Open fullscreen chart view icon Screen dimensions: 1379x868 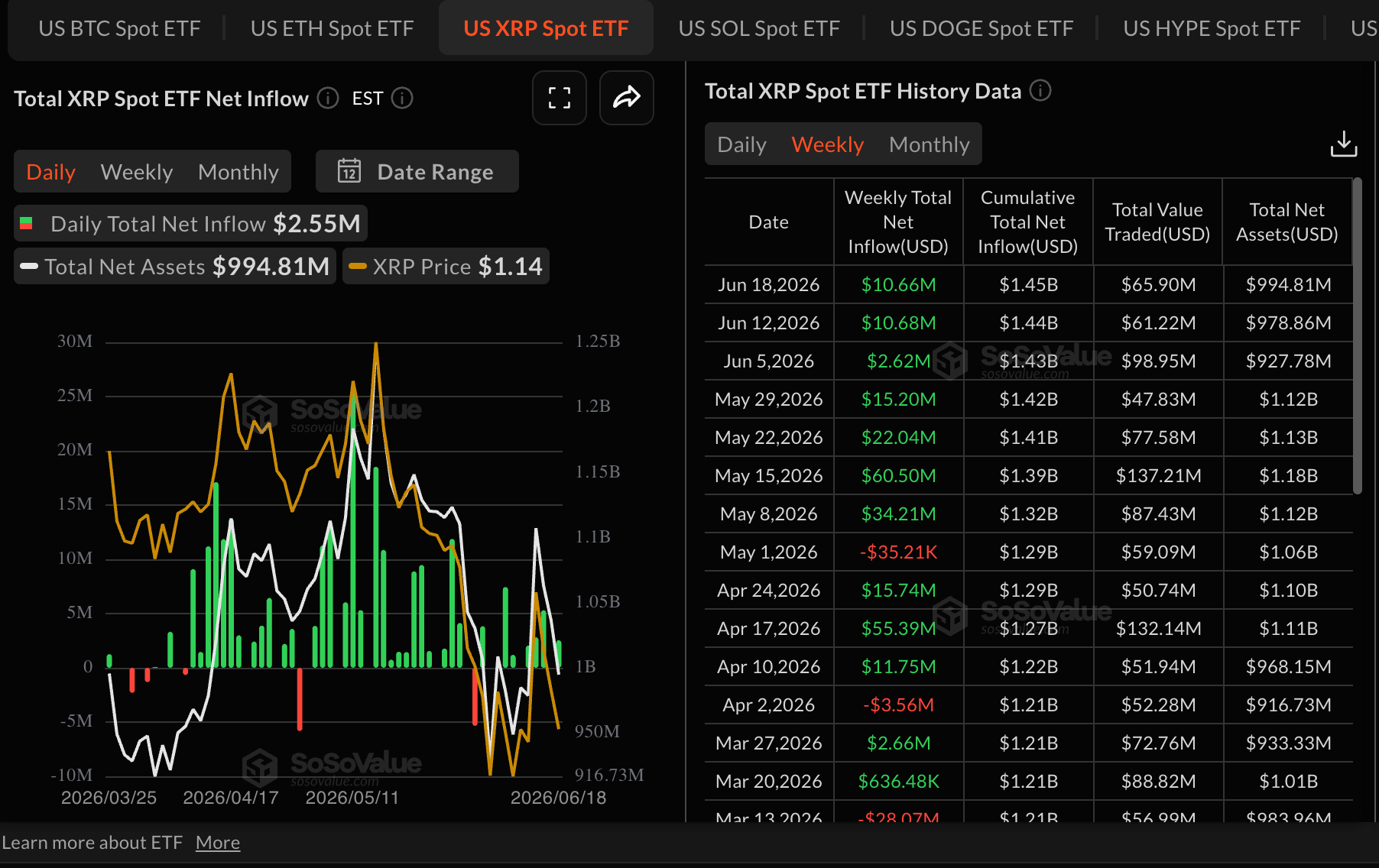560,98
